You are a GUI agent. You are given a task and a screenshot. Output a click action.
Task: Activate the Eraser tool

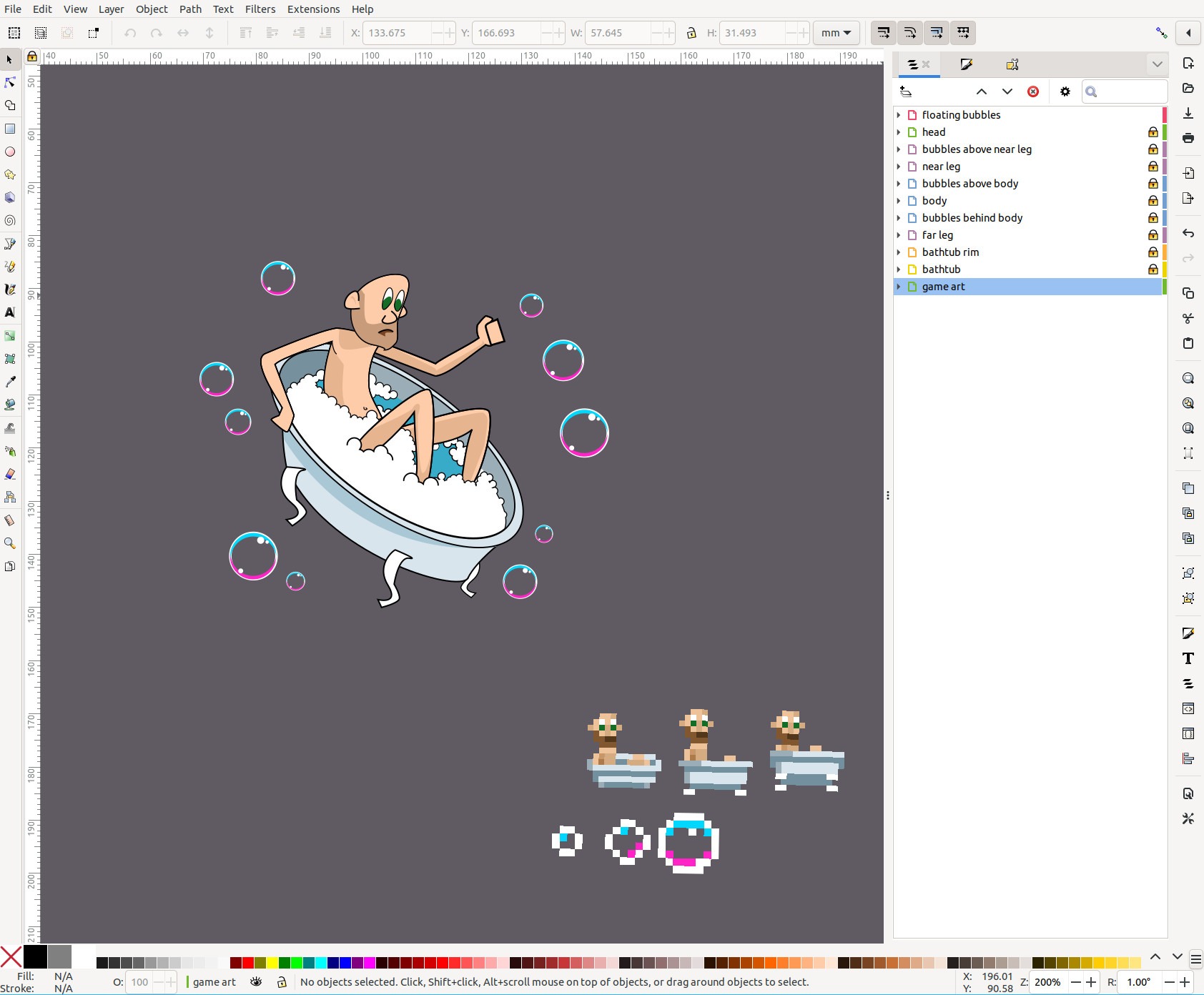pyautogui.click(x=10, y=474)
